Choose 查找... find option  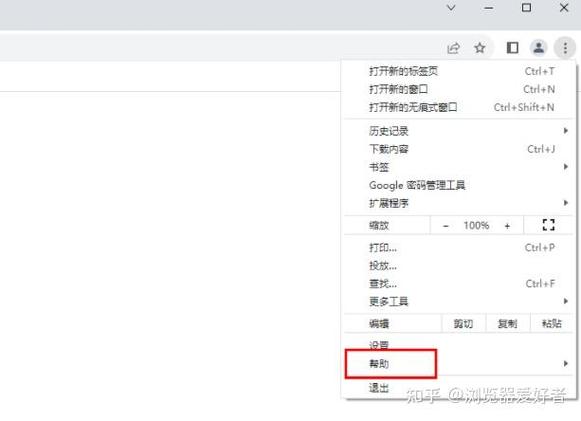click(x=459, y=284)
